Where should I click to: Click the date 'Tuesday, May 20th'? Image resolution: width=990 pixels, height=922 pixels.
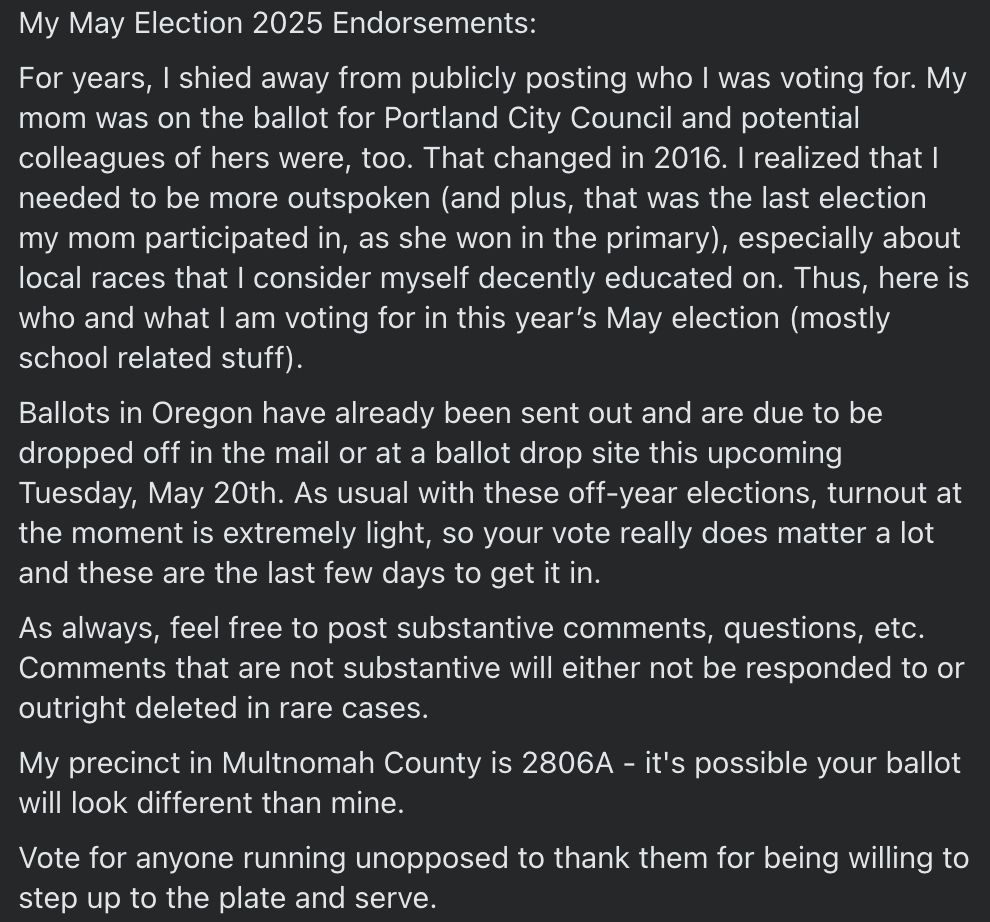coord(151,493)
